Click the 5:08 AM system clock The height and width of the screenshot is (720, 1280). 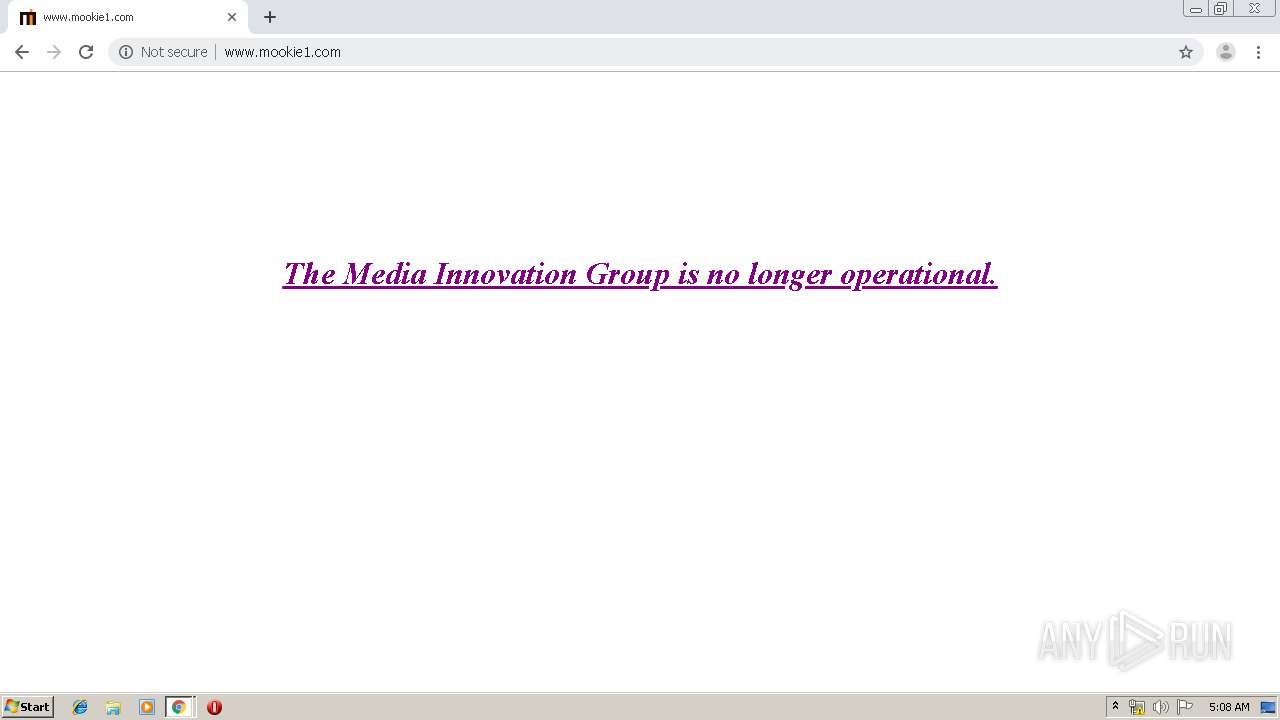(1229, 707)
